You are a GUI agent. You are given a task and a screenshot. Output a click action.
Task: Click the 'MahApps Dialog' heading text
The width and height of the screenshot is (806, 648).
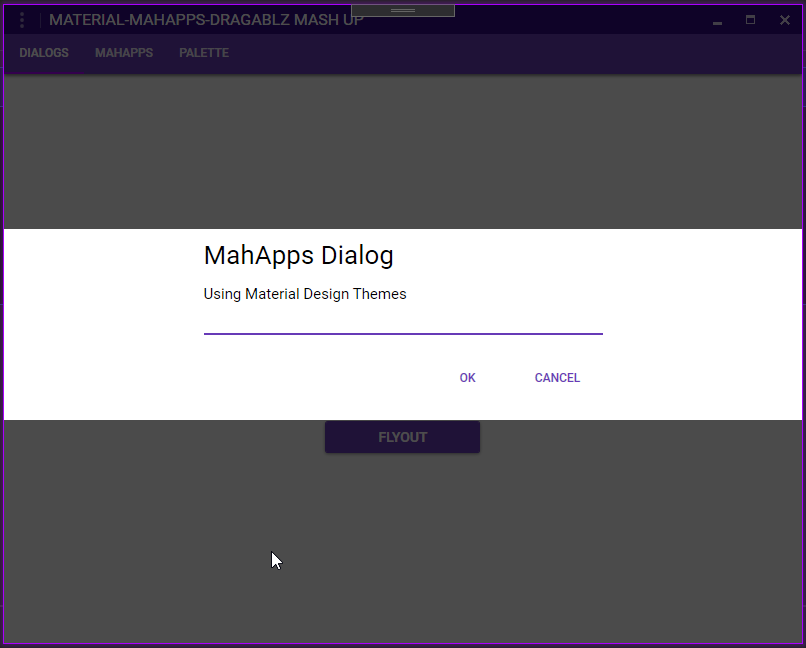(x=299, y=255)
